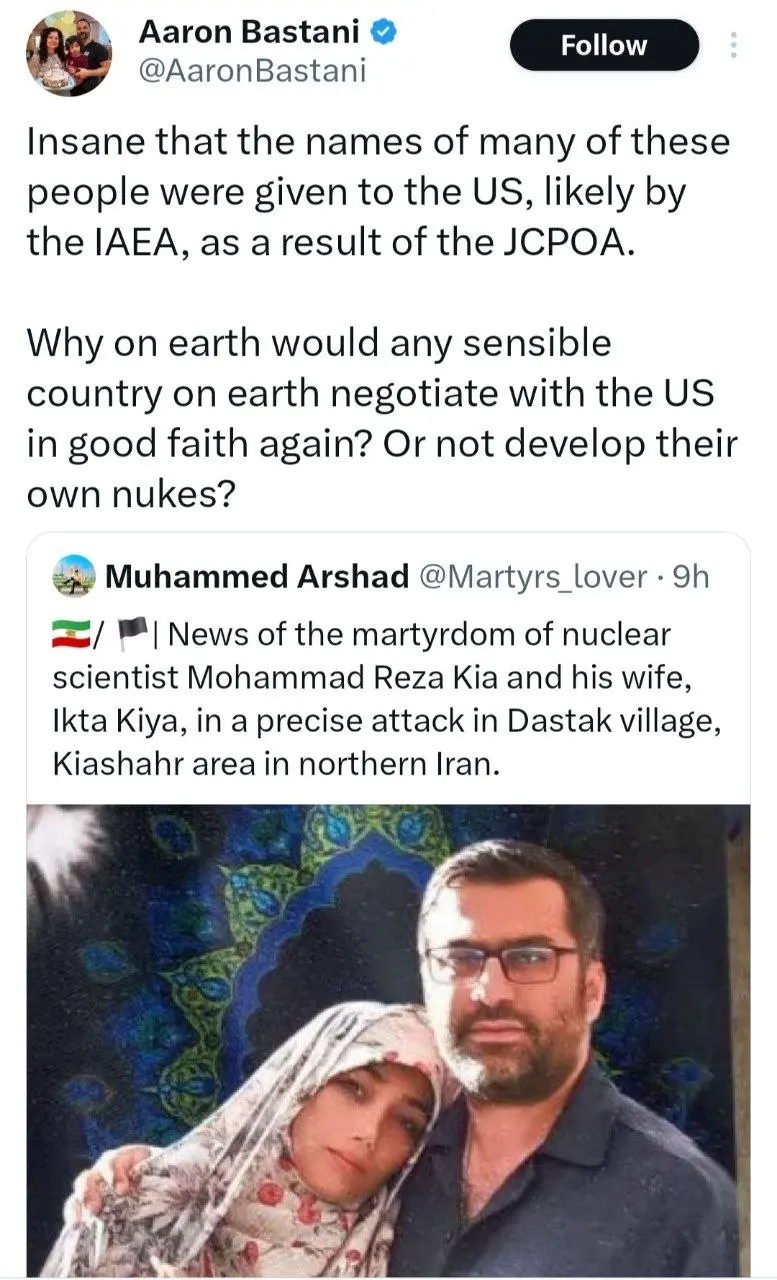Tap Muhammed Arshad's small avatar

(72, 576)
